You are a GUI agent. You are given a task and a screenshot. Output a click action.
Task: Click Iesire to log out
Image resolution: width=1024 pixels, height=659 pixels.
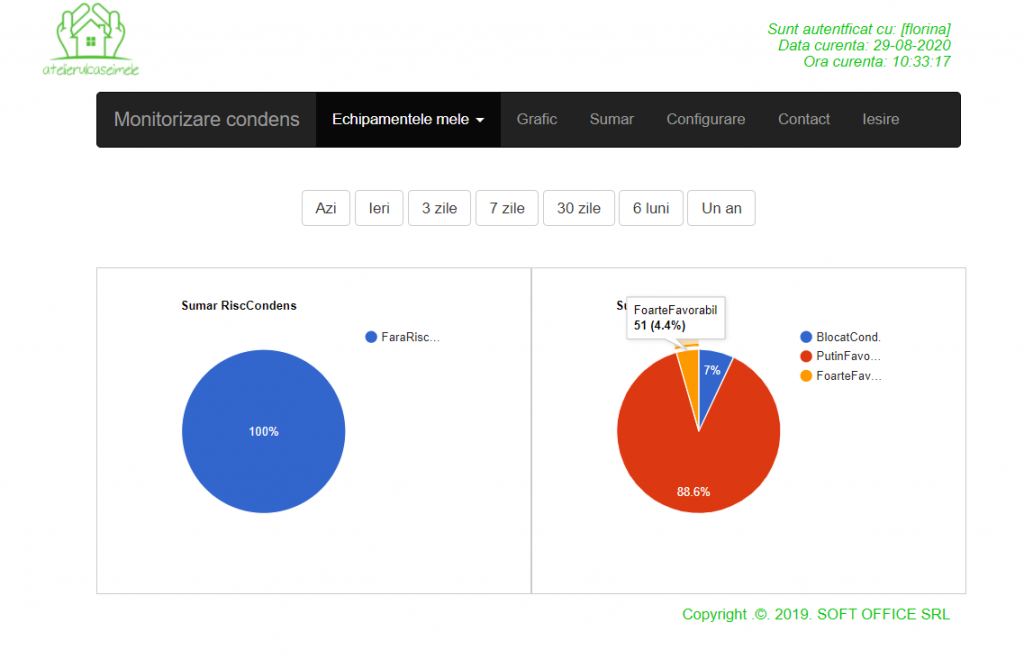pos(880,119)
